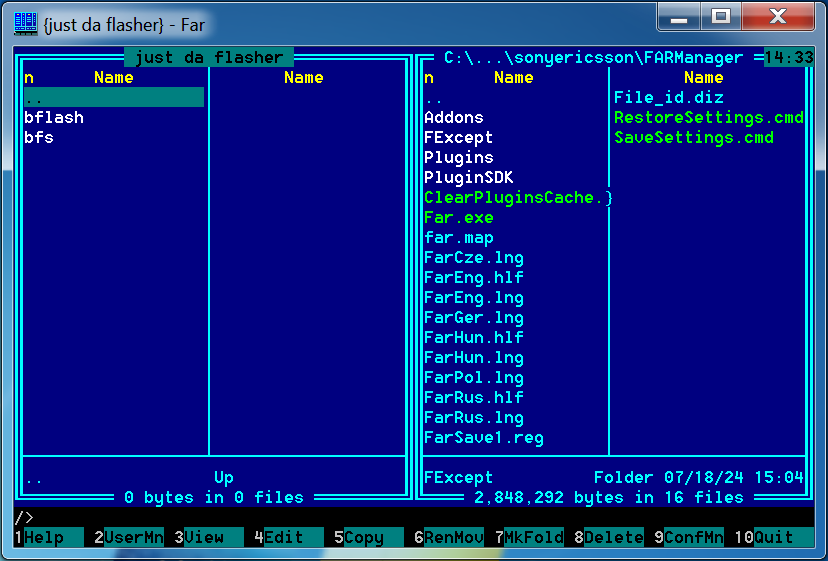This screenshot has width=828, height=561.
Task: Select the highlighted '..' entry in left panel
Action: pos(114,98)
